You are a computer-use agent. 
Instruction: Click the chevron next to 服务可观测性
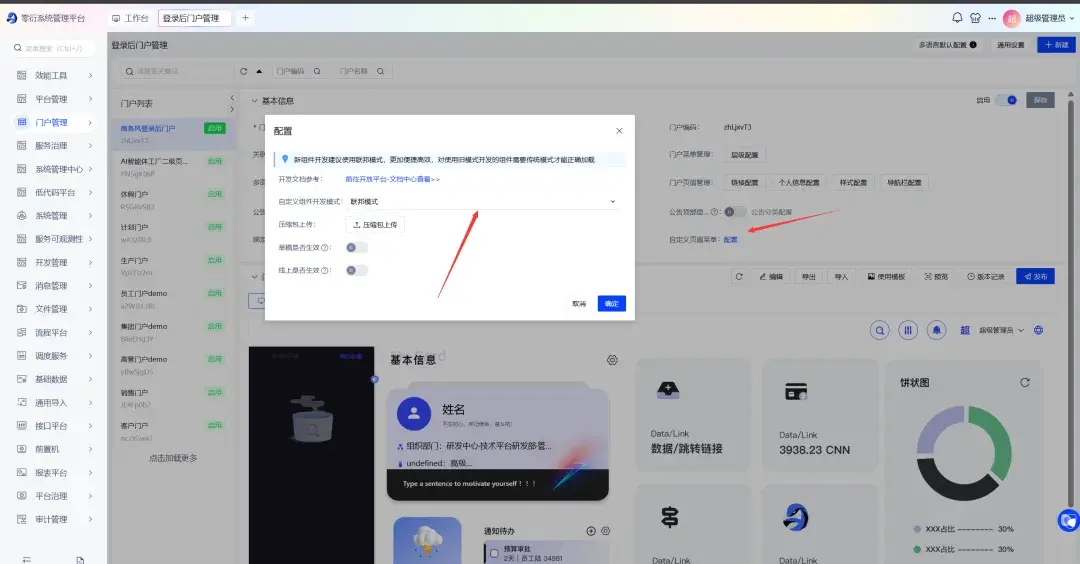[90, 239]
